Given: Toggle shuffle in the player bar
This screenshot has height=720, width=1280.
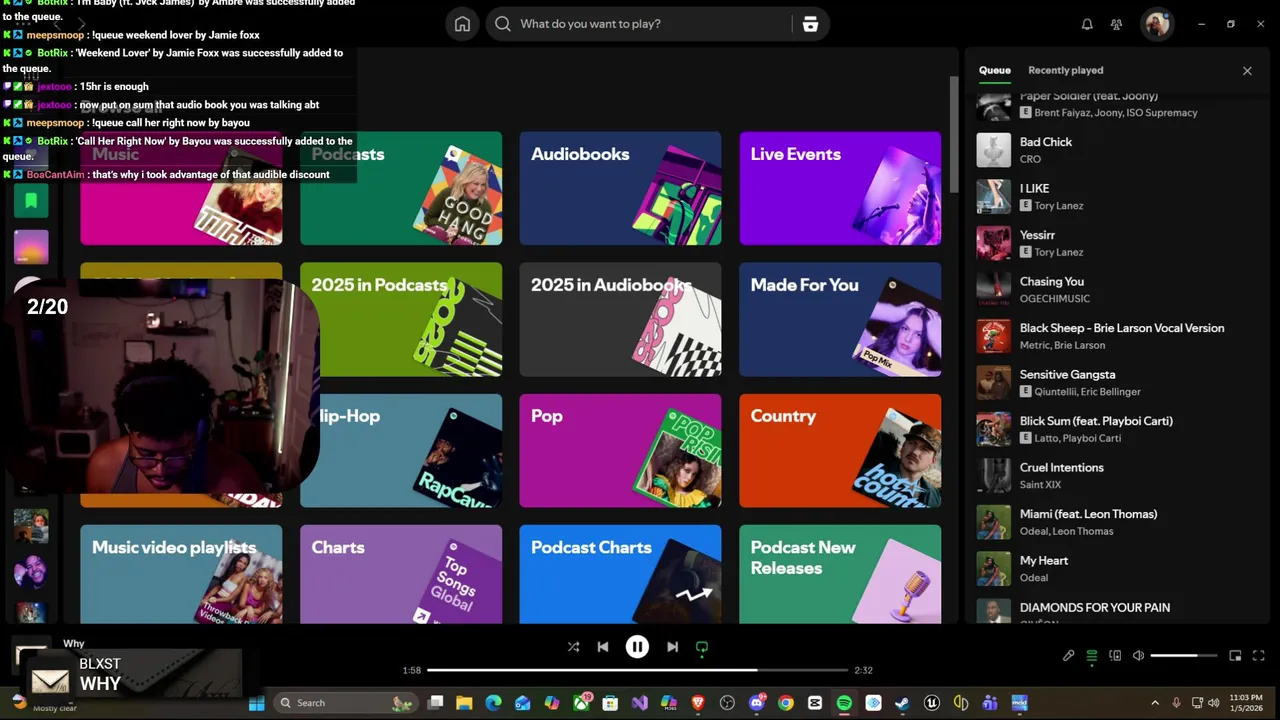Looking at the screenshot, I should 573,647.
